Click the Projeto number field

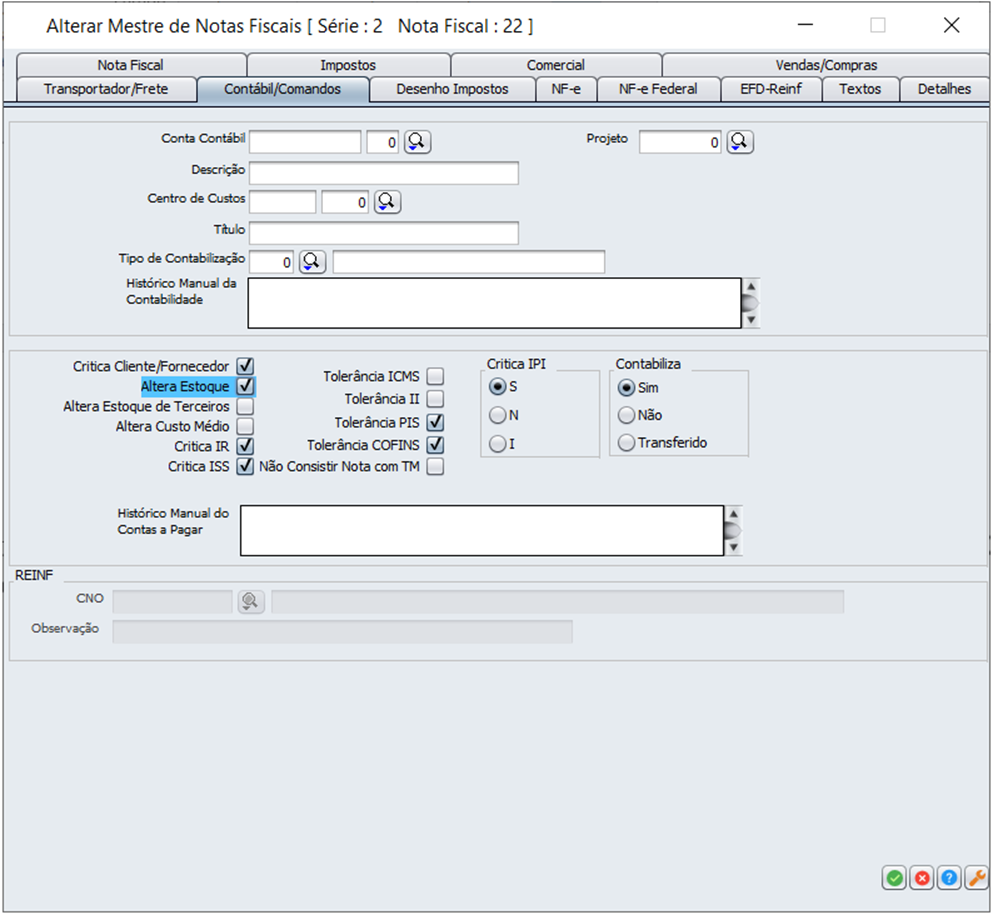tap(680, 142)
